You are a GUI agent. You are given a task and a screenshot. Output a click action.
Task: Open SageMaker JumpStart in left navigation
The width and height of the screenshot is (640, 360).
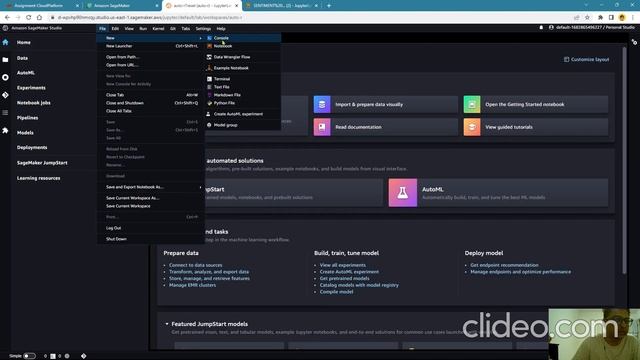[x=42, y=163]
